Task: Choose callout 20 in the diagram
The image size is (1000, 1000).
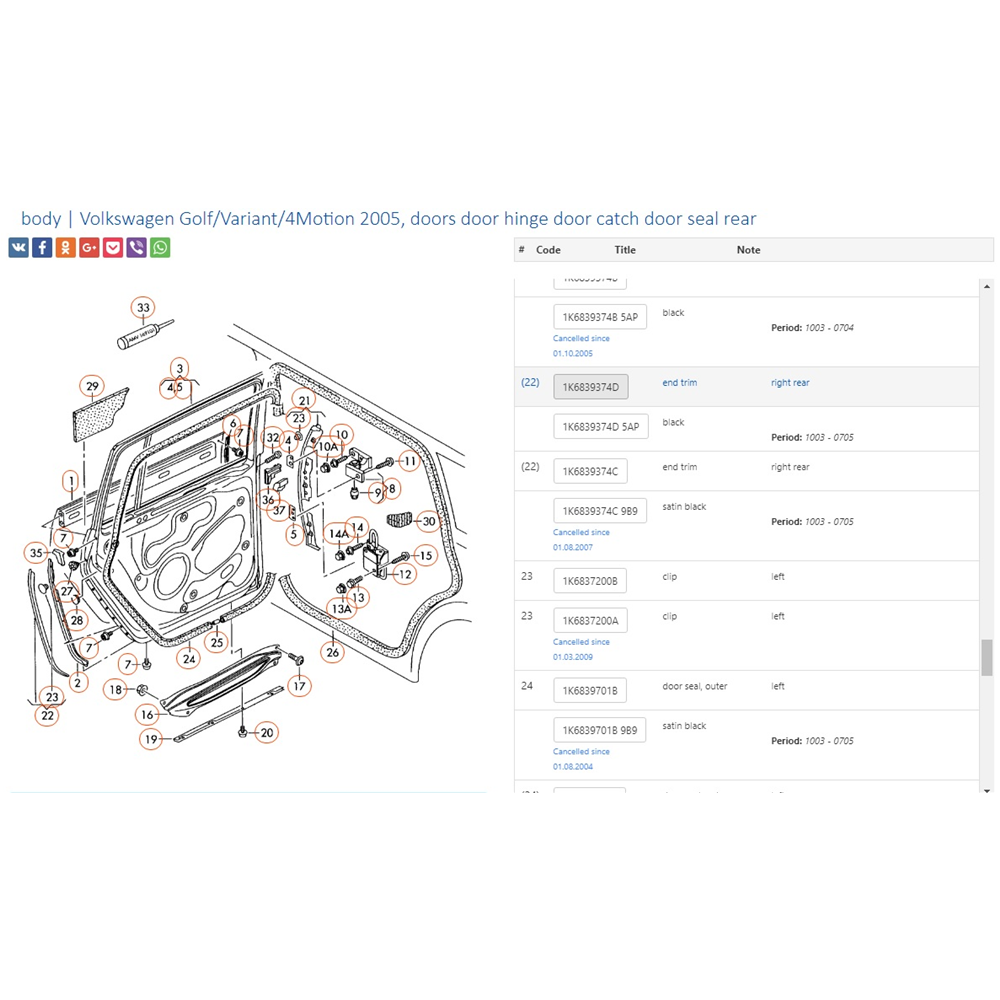Action: (x=267, y=733)
